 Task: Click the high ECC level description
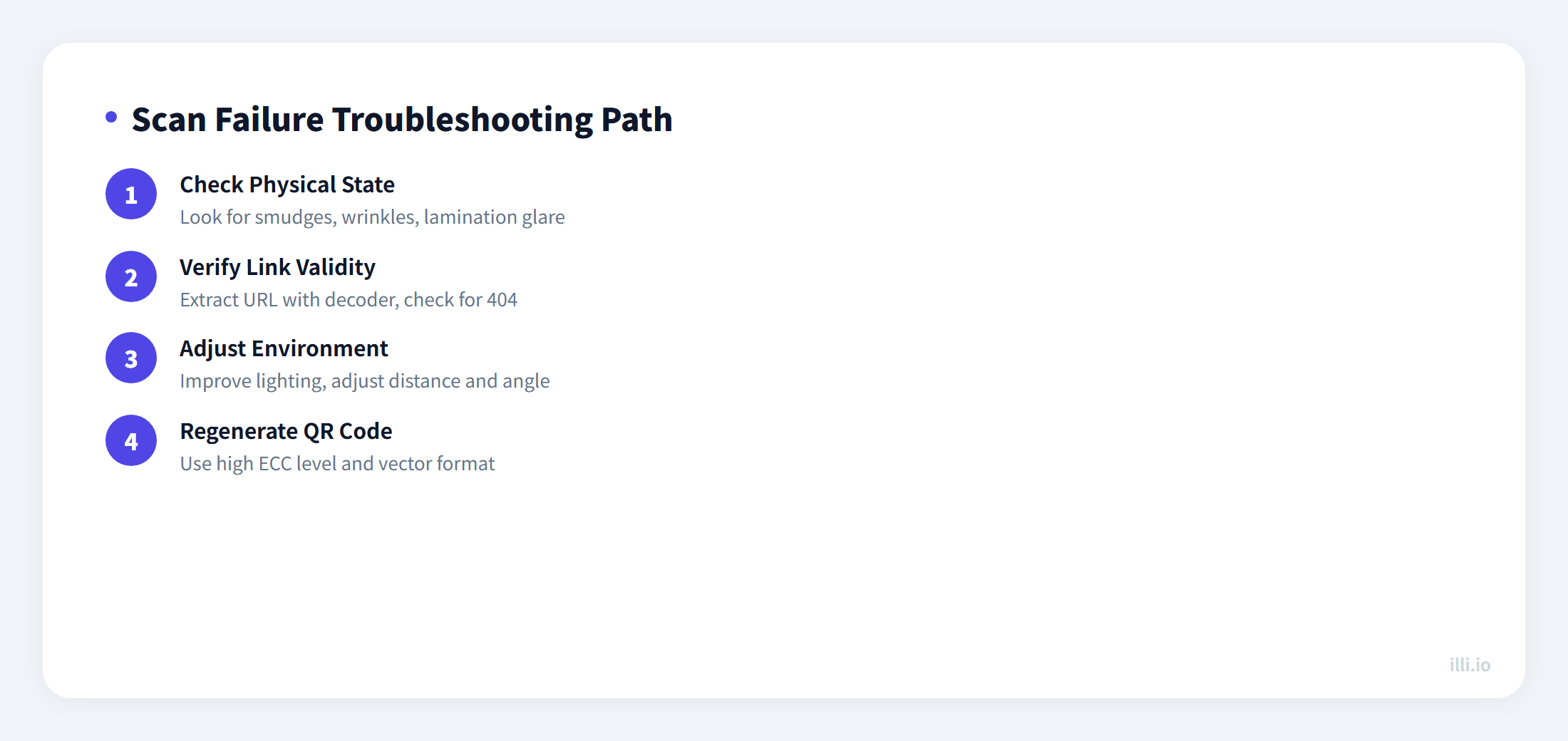click(337, 464)
